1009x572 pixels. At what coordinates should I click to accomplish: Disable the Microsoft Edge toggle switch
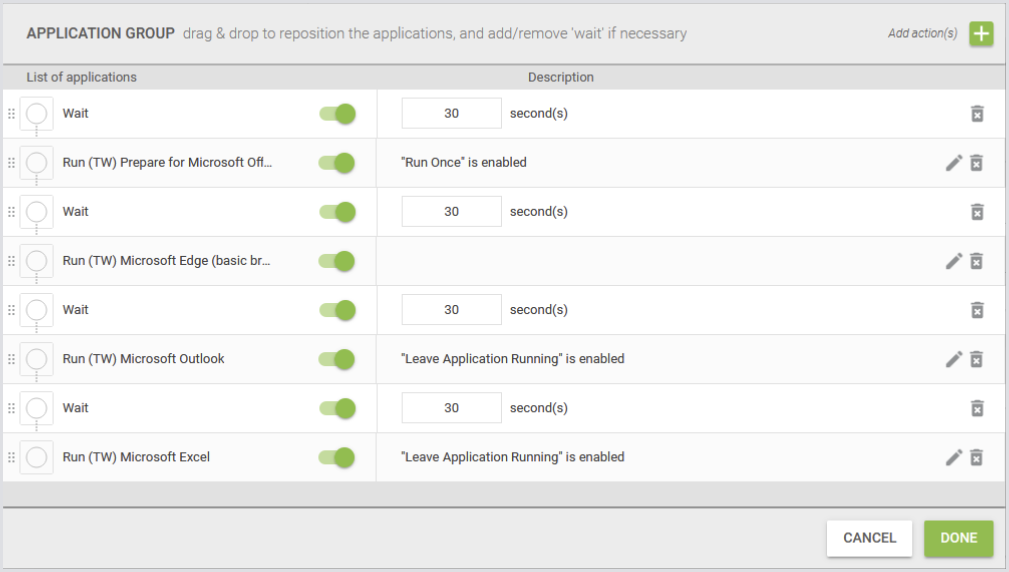click(x=338, y=261)
